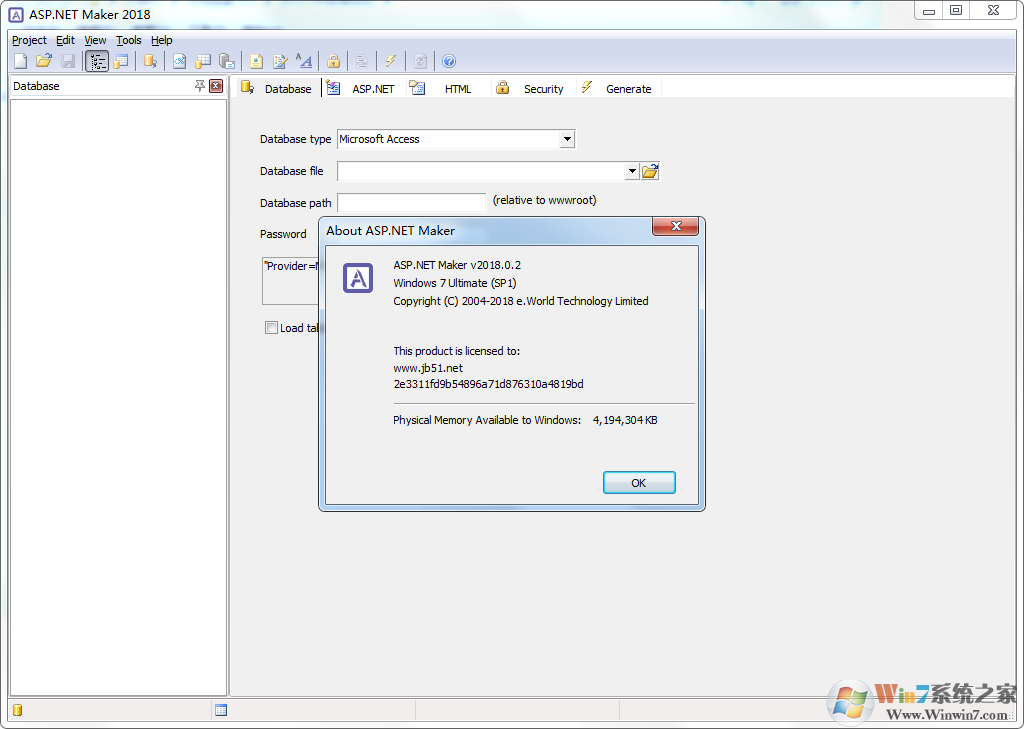Image resolution: width=1024 pixels, height=729 pixels.
Task: Open Help with the question mark toolbar icon
Action: click(x=448, y=61)
